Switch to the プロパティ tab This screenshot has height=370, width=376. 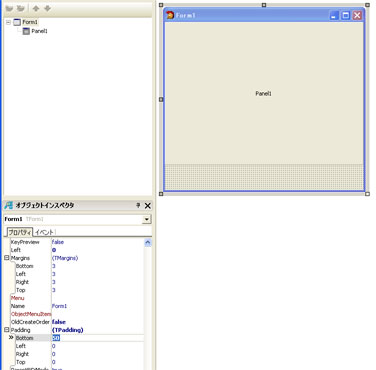click(x=20, y=232)
